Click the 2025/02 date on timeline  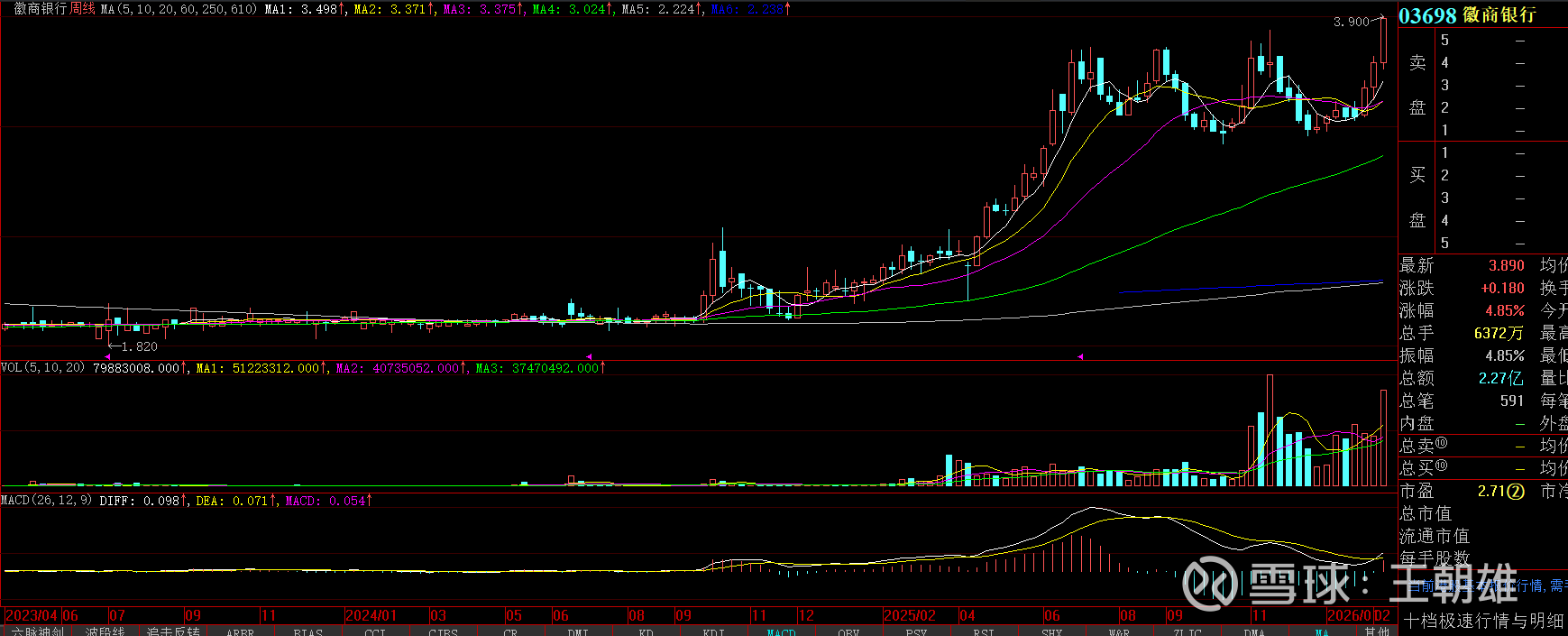(x=909, y=615)
